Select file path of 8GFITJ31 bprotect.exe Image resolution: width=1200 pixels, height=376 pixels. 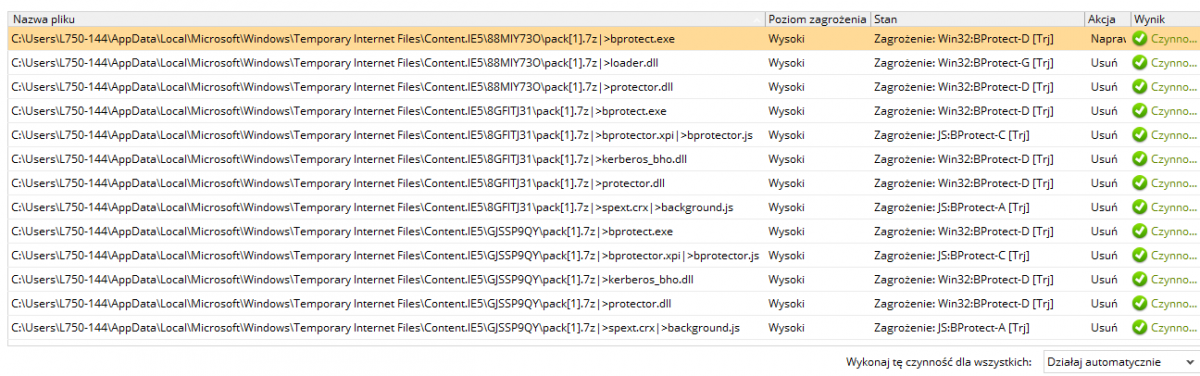(x=339, y=110)
